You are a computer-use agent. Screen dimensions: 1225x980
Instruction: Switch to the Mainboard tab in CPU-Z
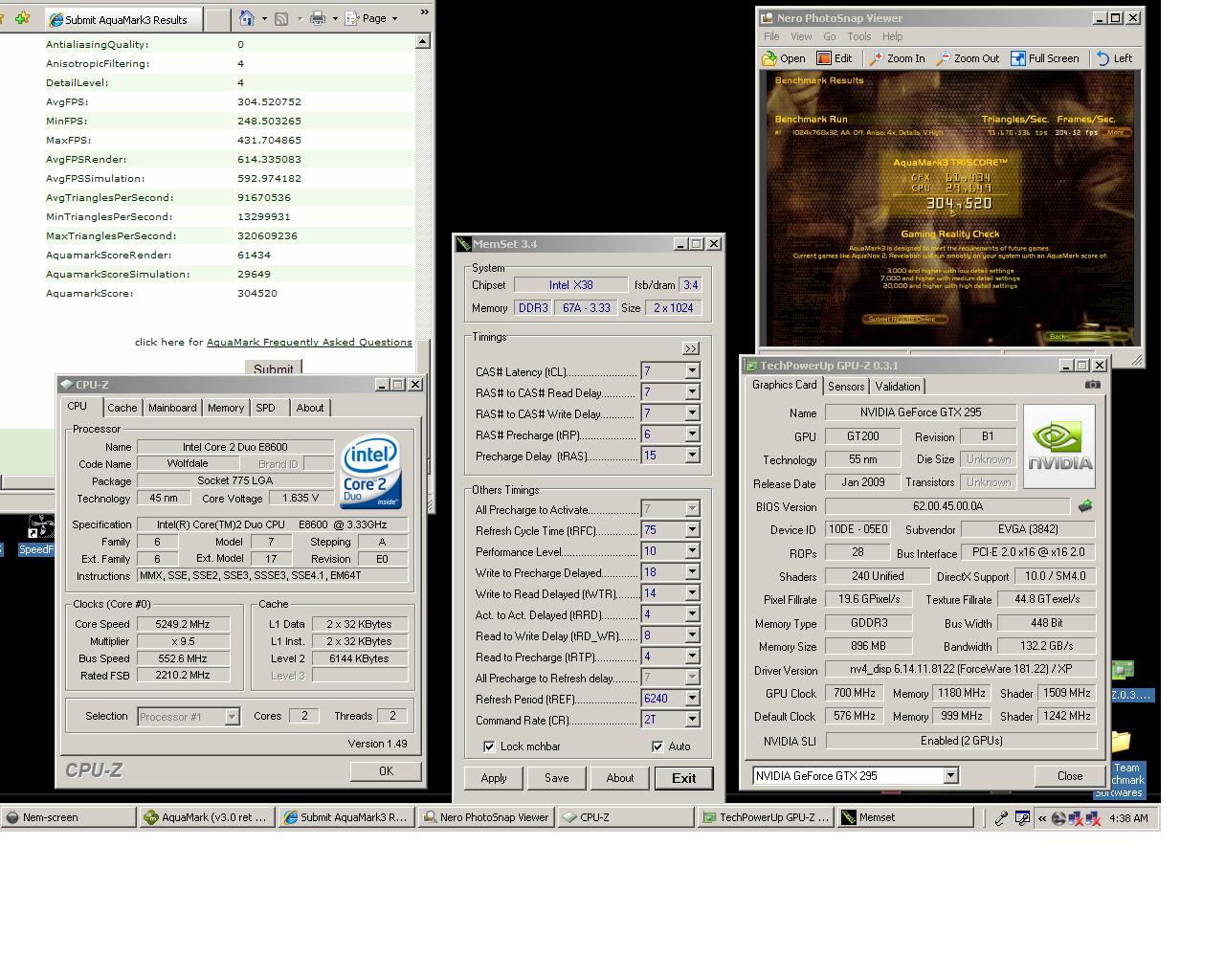[172, 408]
